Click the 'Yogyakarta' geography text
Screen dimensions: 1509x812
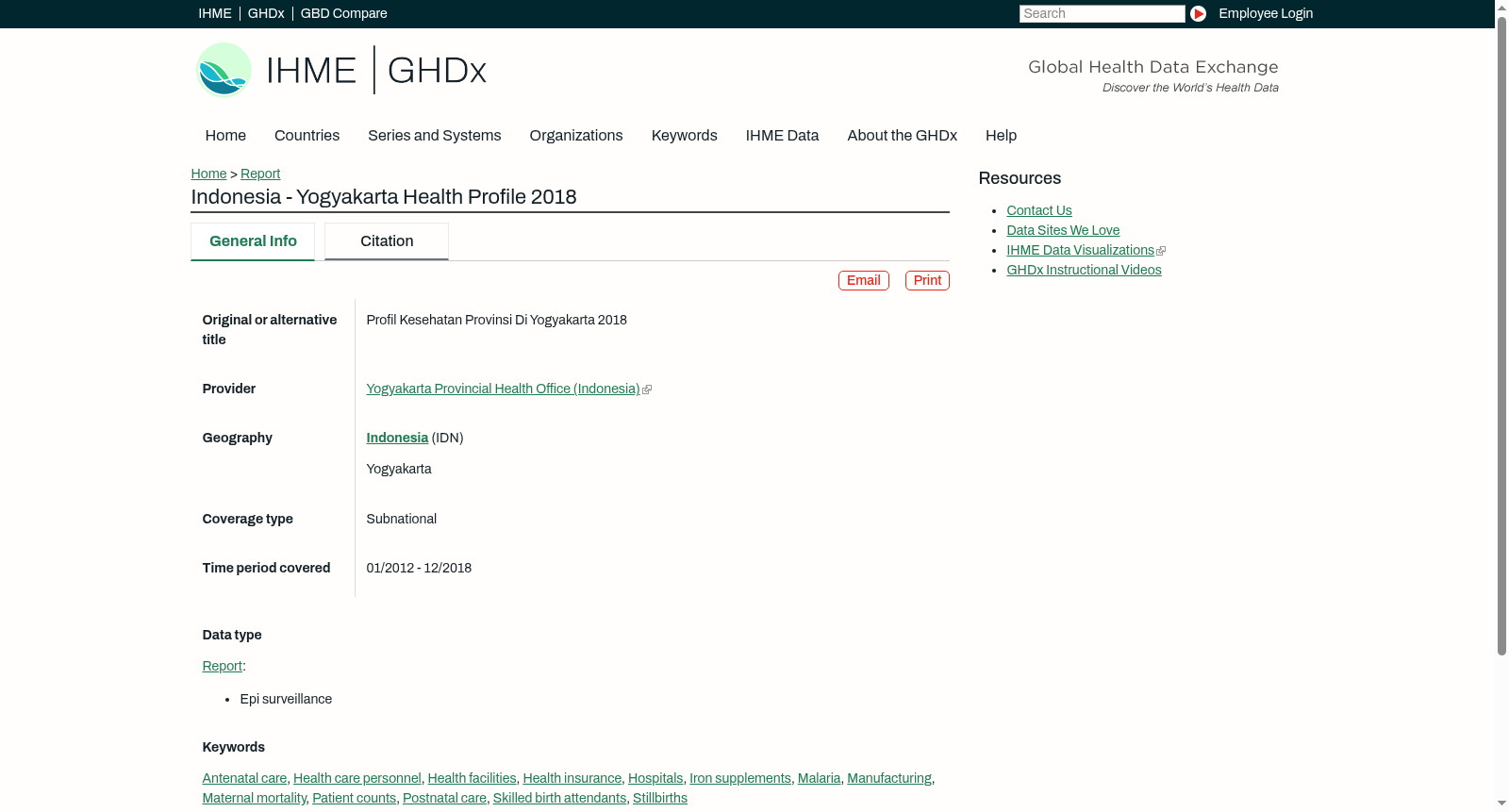point(399,469)
